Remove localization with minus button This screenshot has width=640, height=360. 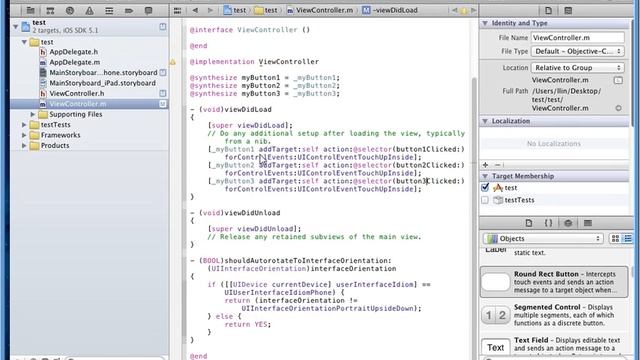497,165
